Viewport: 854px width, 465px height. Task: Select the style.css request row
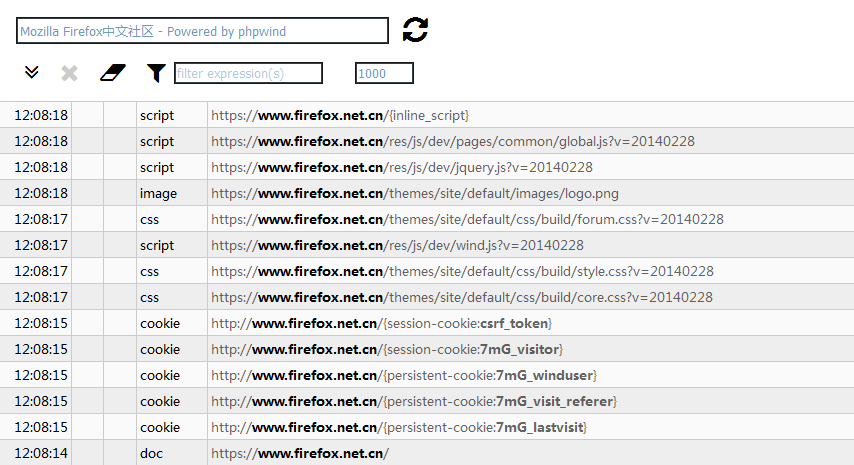(x=427, y=271)
